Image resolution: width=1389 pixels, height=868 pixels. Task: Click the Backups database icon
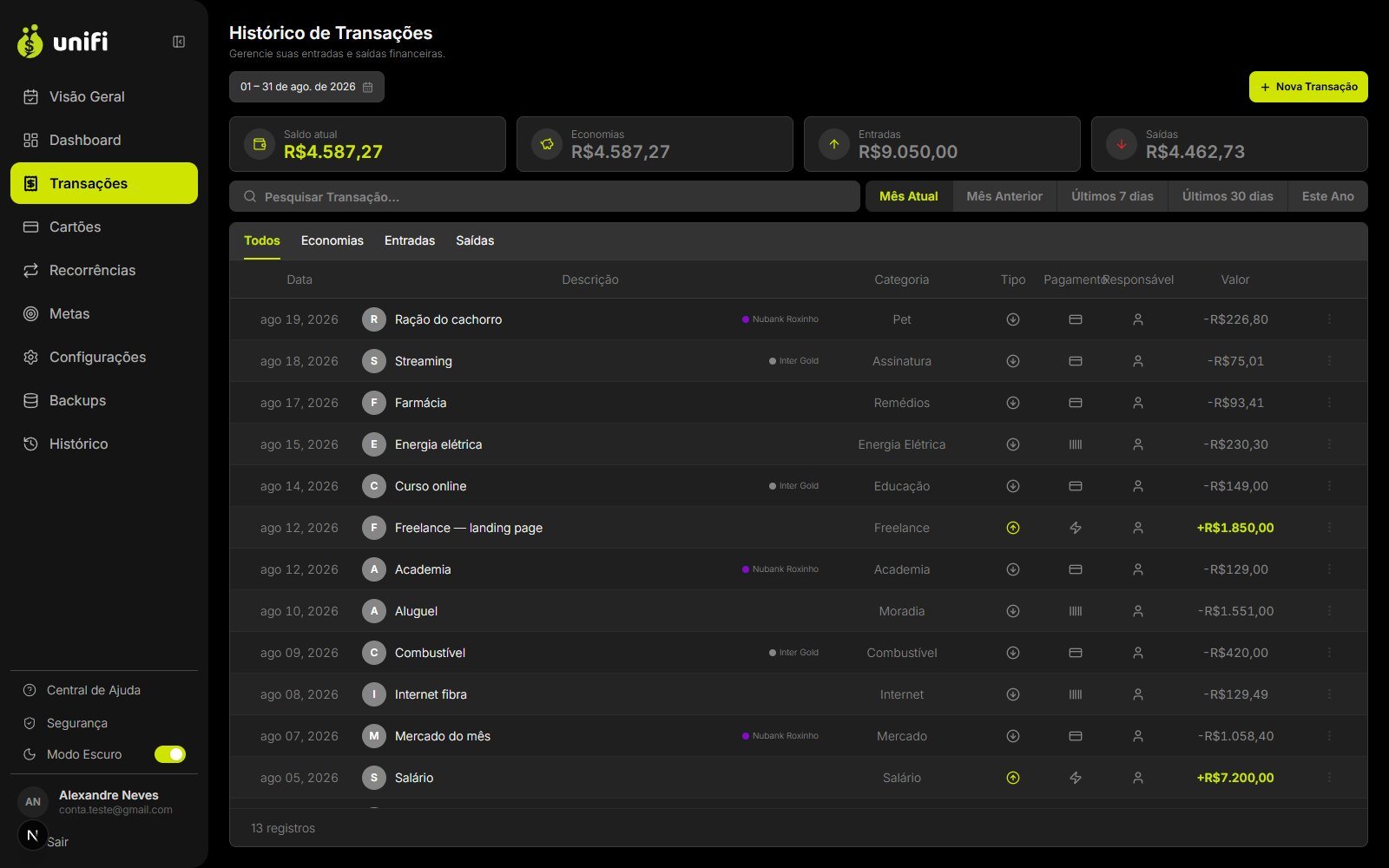point(30,400)
